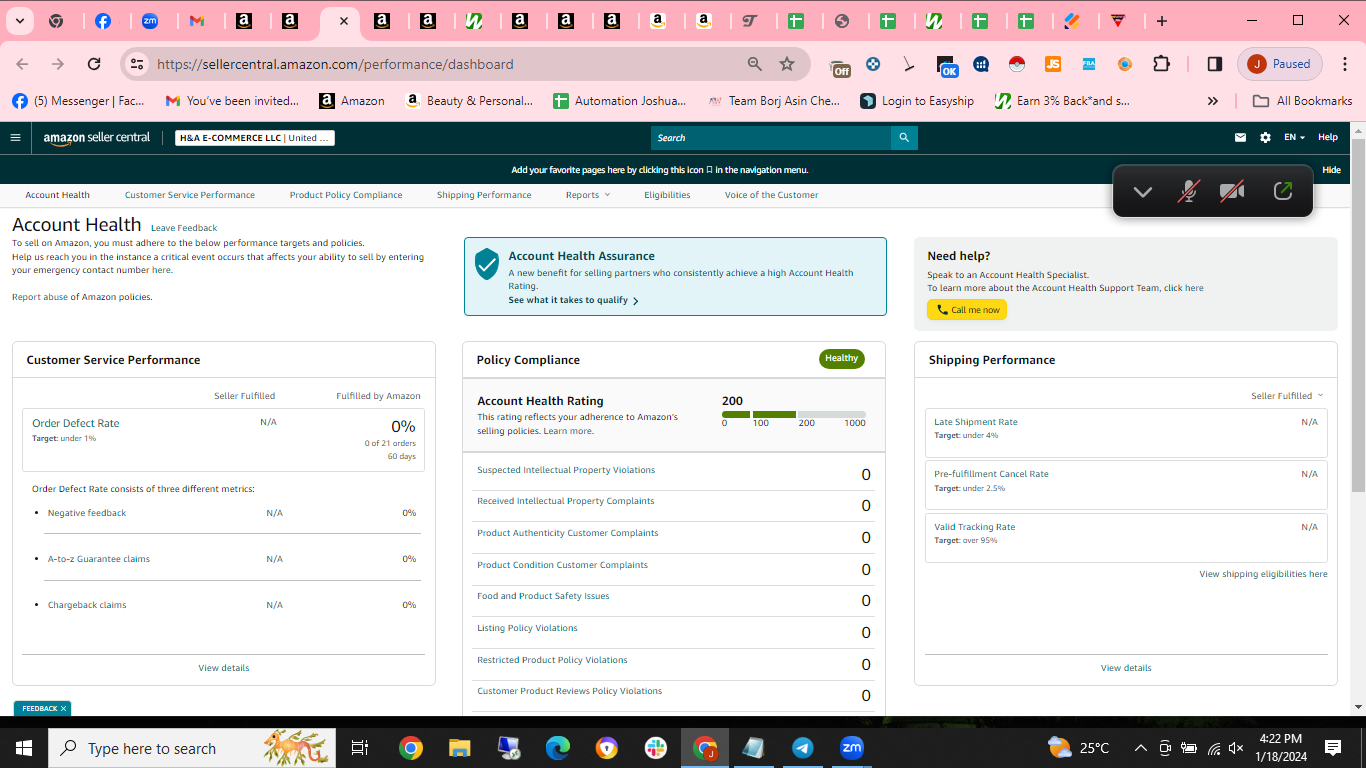
Task: Open Slack from the taskbar
Action: [656, 748]
